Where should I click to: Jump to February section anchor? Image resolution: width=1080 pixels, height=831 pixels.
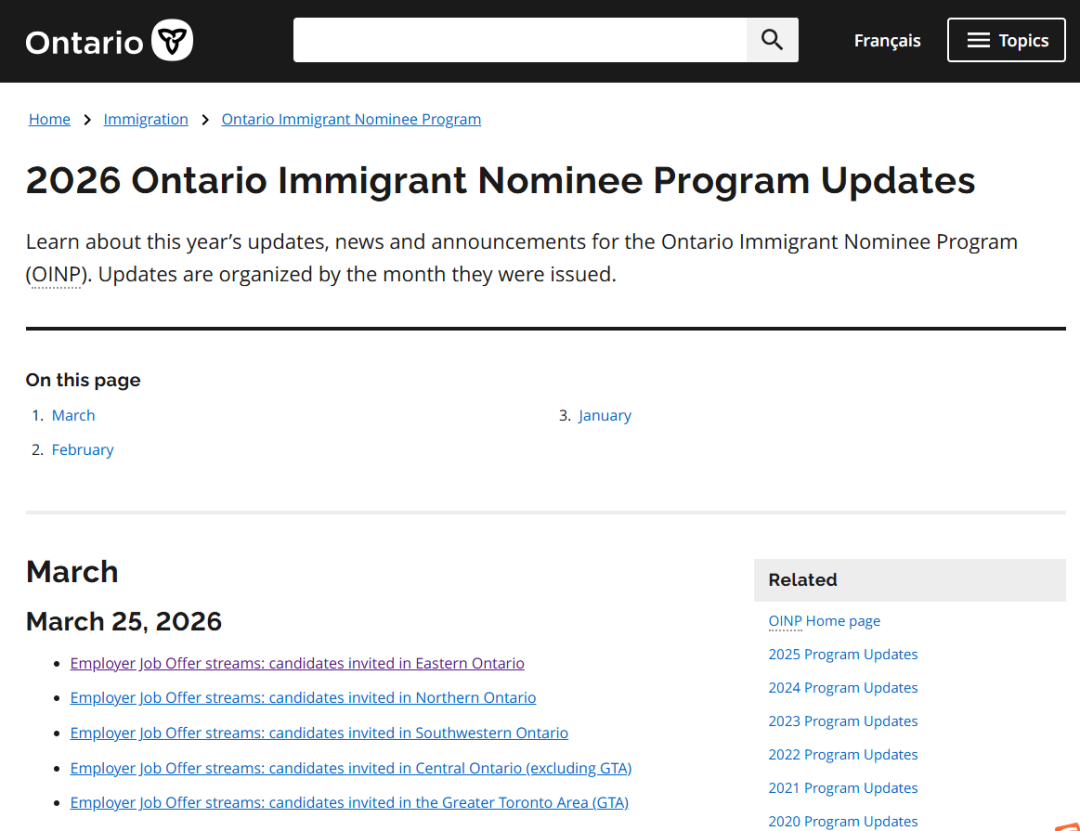[x=83, y=450]
